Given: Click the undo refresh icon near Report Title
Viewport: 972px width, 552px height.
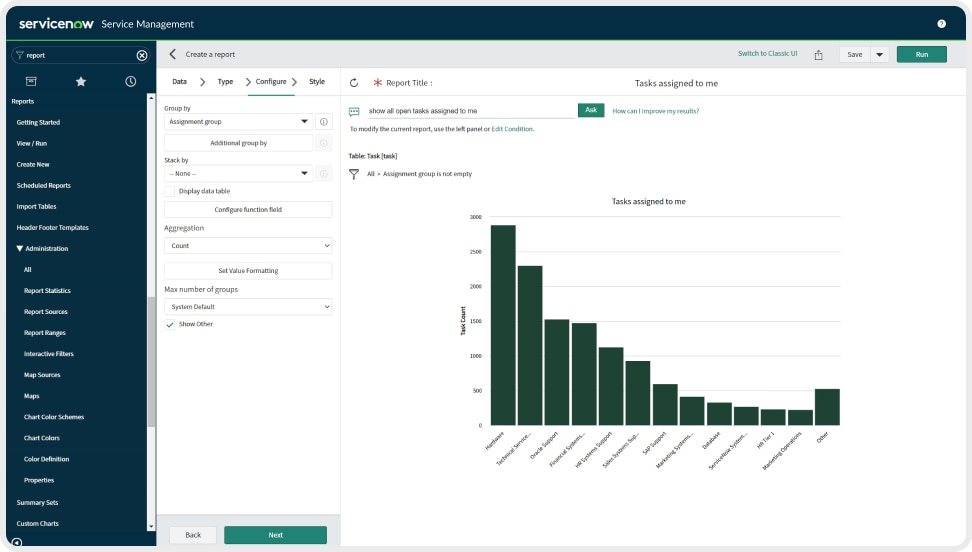Looking at the screenshot, I should coord(354,83).
